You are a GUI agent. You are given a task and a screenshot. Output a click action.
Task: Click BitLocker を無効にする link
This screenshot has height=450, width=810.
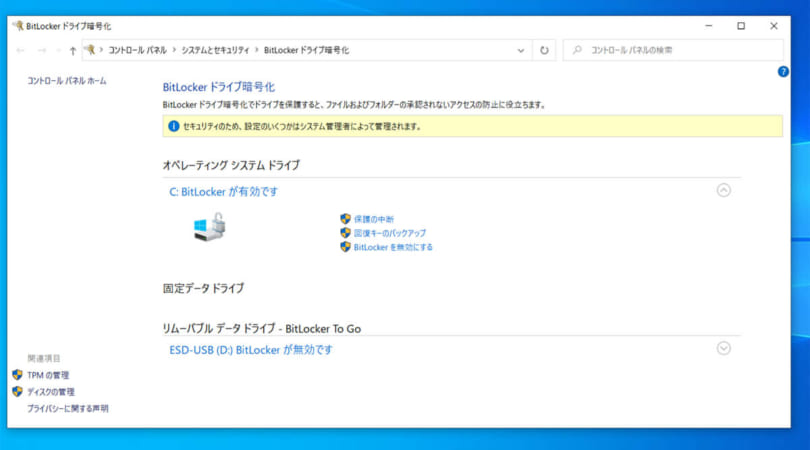[x=393, y=246]
